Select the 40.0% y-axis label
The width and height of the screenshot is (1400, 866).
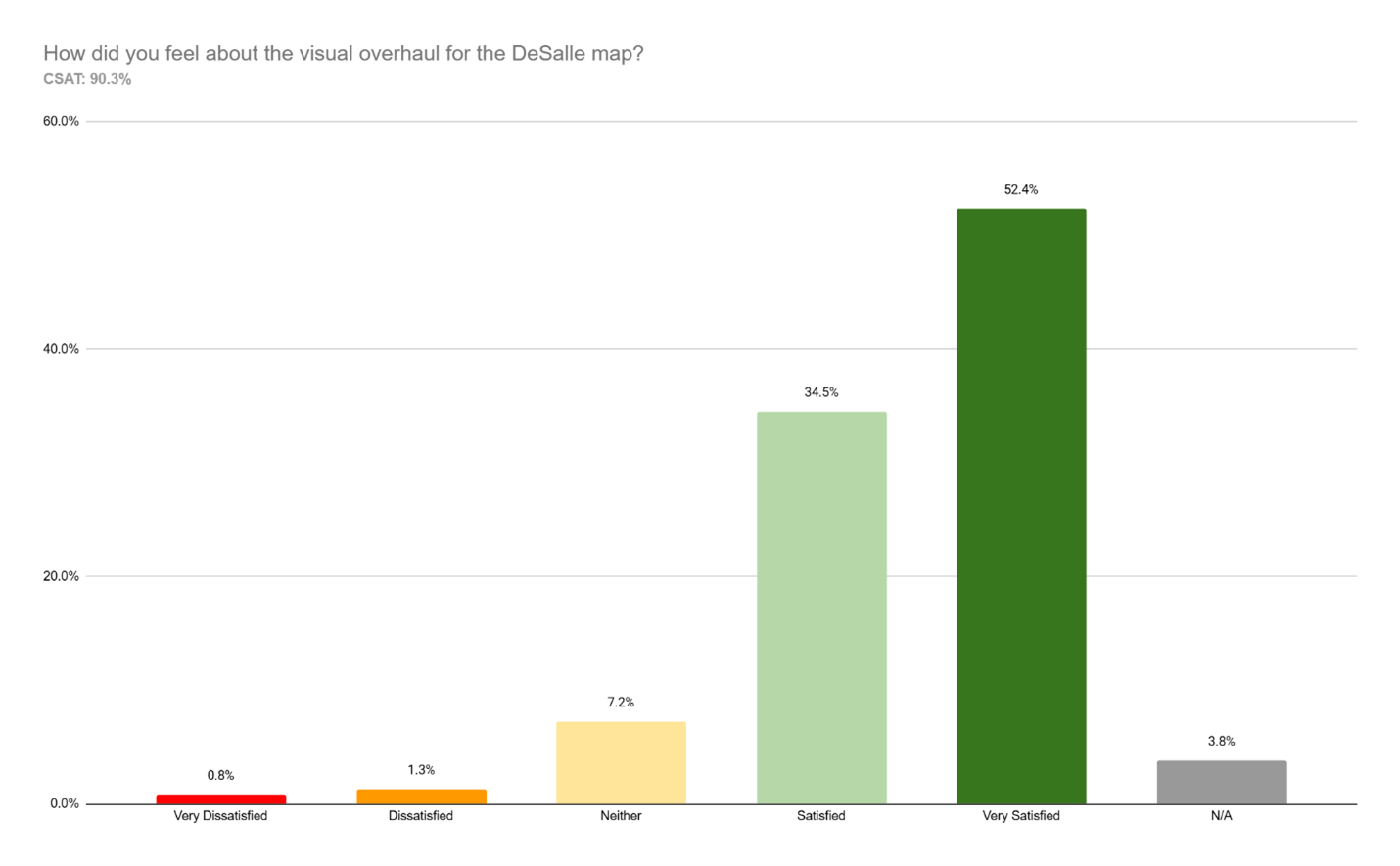(x=61, y=349)
